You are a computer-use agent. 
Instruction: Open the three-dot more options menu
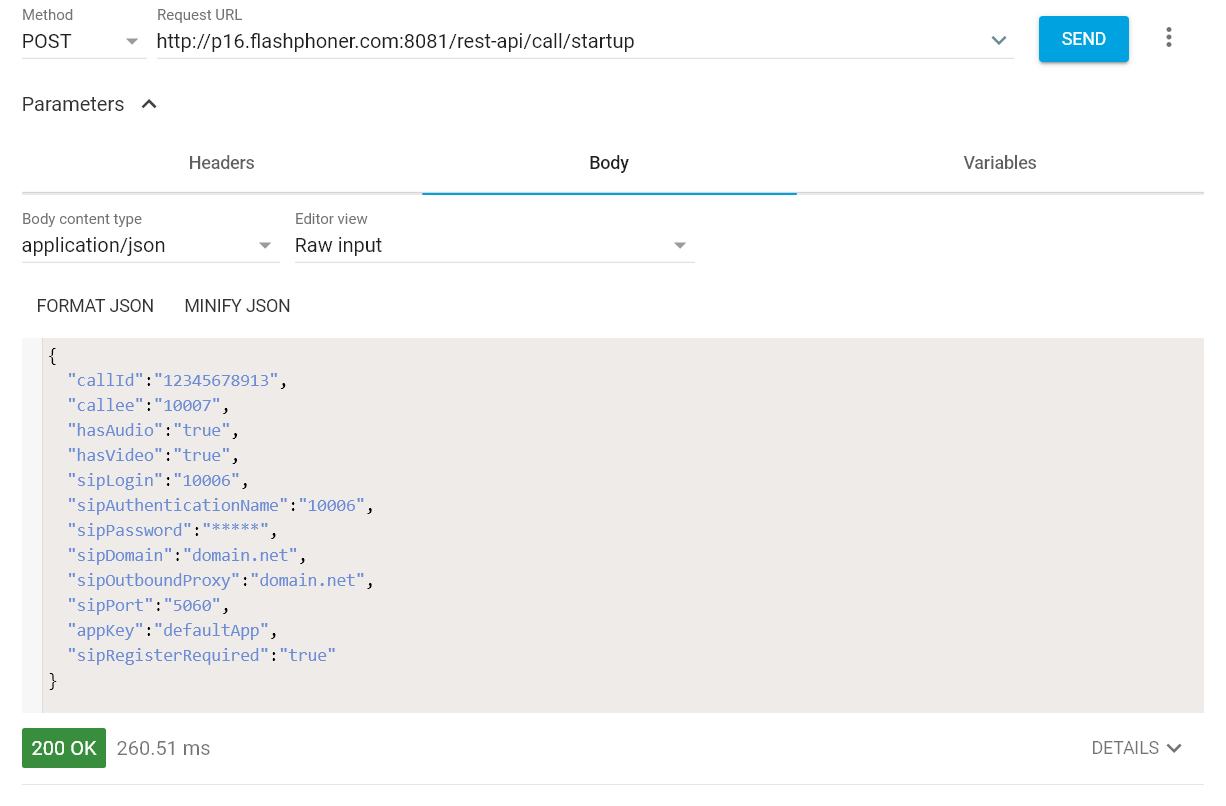[x=1168, y=38]
